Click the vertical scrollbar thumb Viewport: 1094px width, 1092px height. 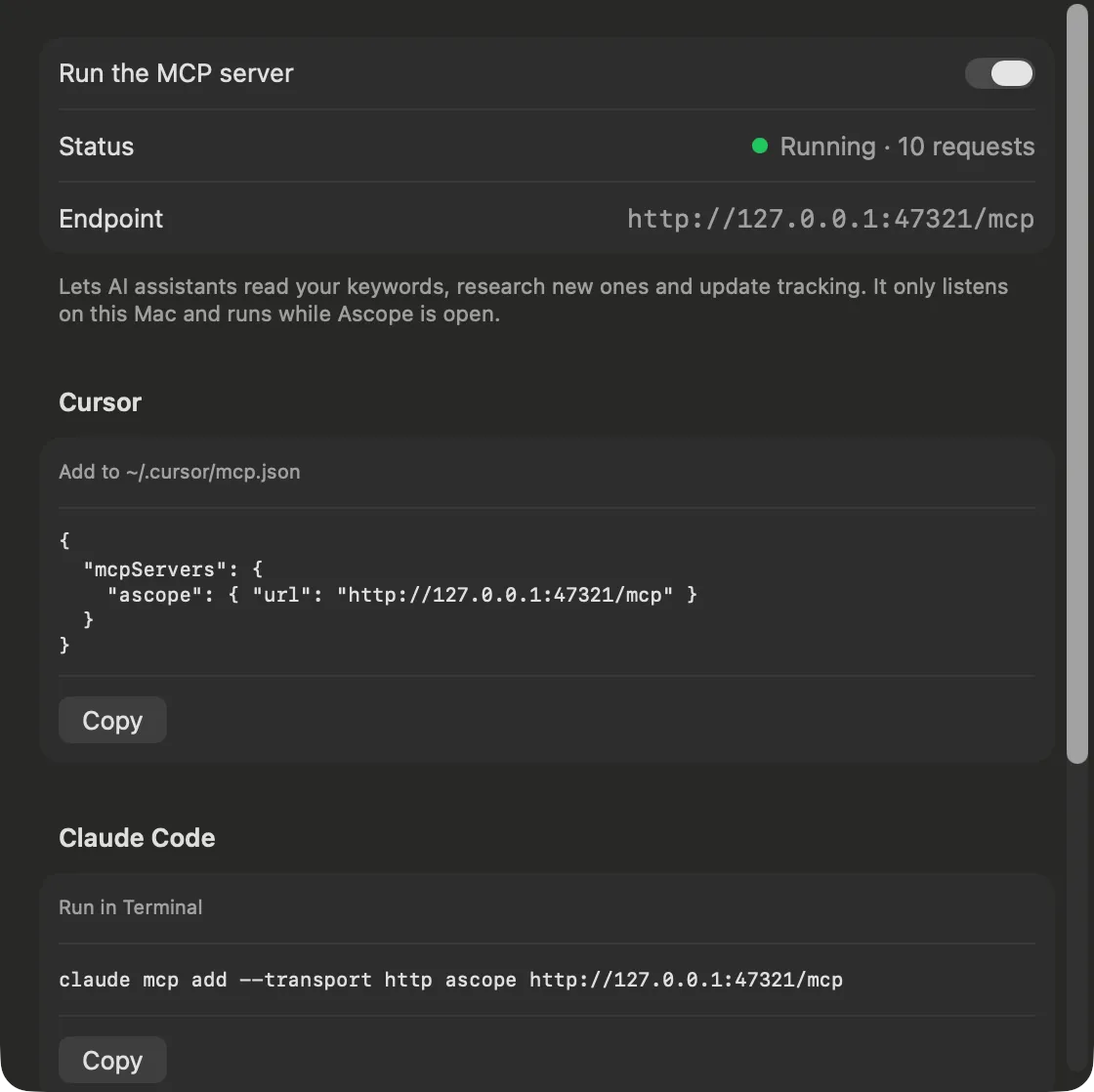pyautogui.click(x=1076, y=384)
